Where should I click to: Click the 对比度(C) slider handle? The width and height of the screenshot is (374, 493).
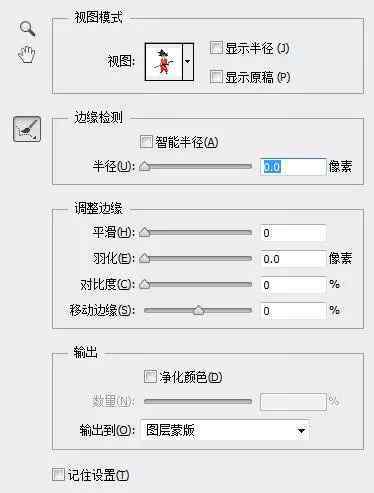point(145,284)
